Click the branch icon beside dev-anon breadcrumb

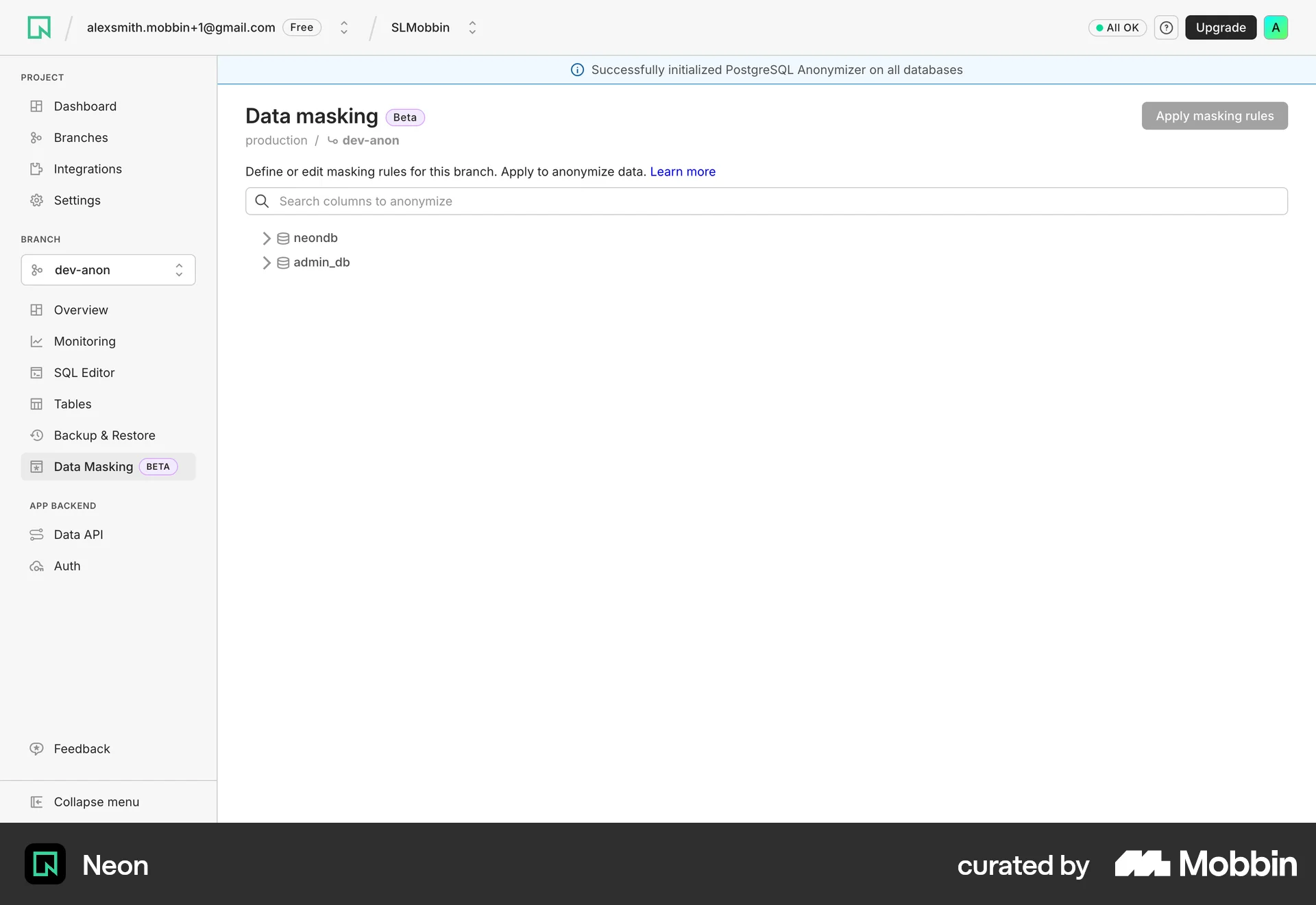tap(332, 141)
